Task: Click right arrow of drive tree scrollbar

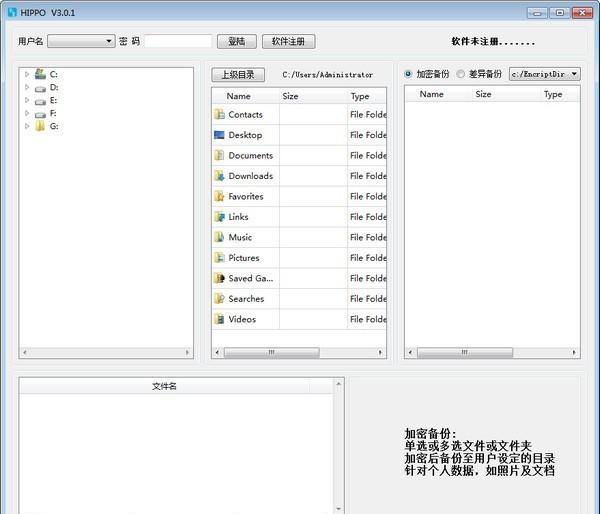Action: tap(188, 352)
